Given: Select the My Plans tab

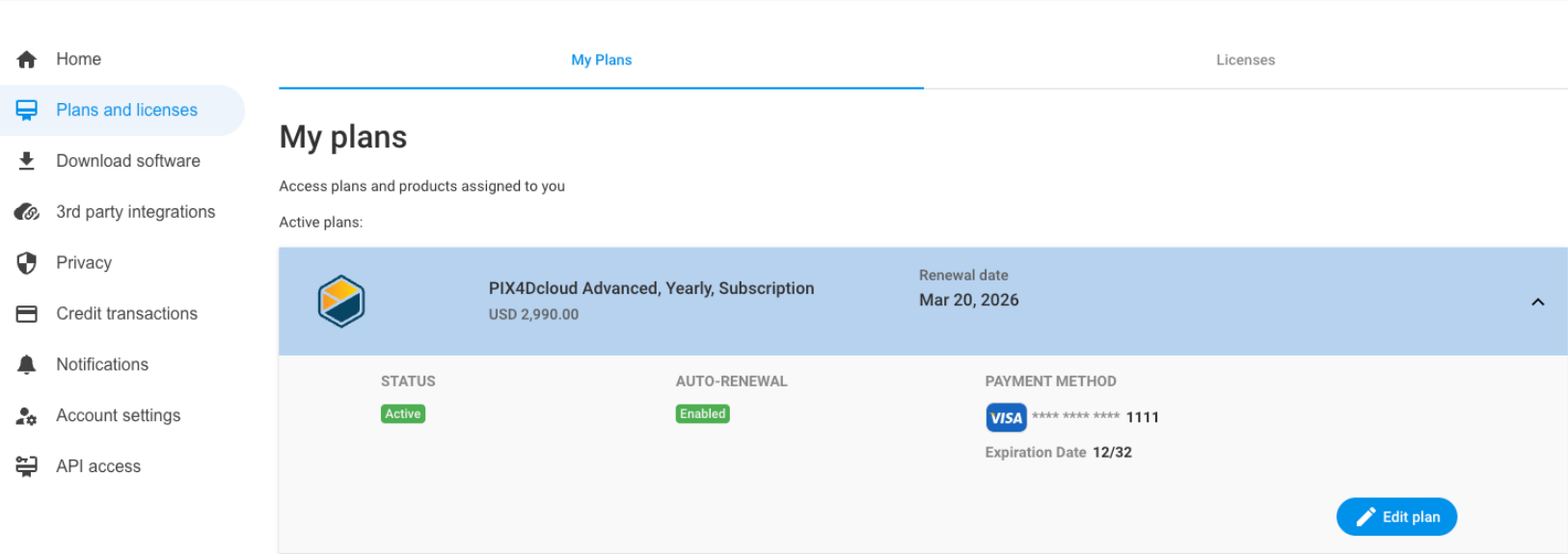Looking at the screenshot, I should coord(601,60).
